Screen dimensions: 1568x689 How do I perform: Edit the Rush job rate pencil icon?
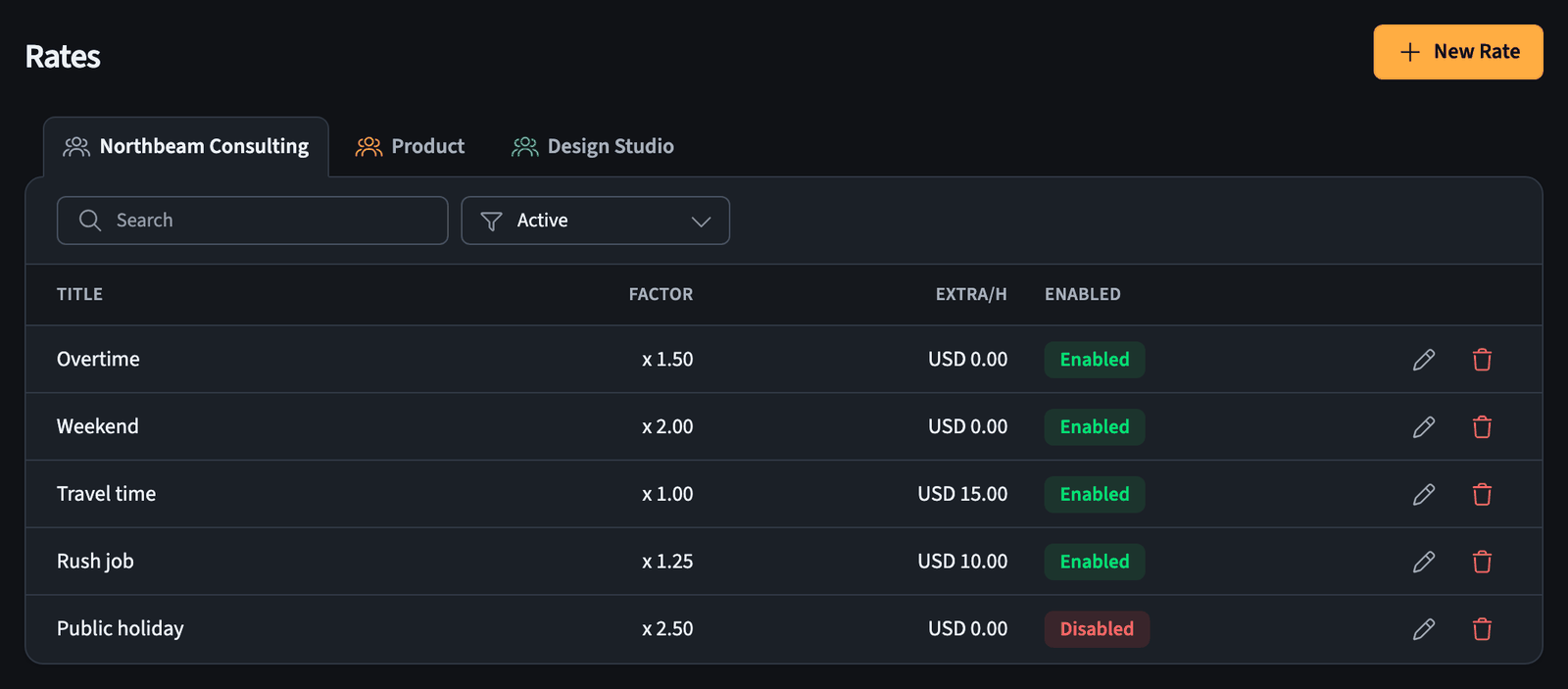click(1424, 562)
